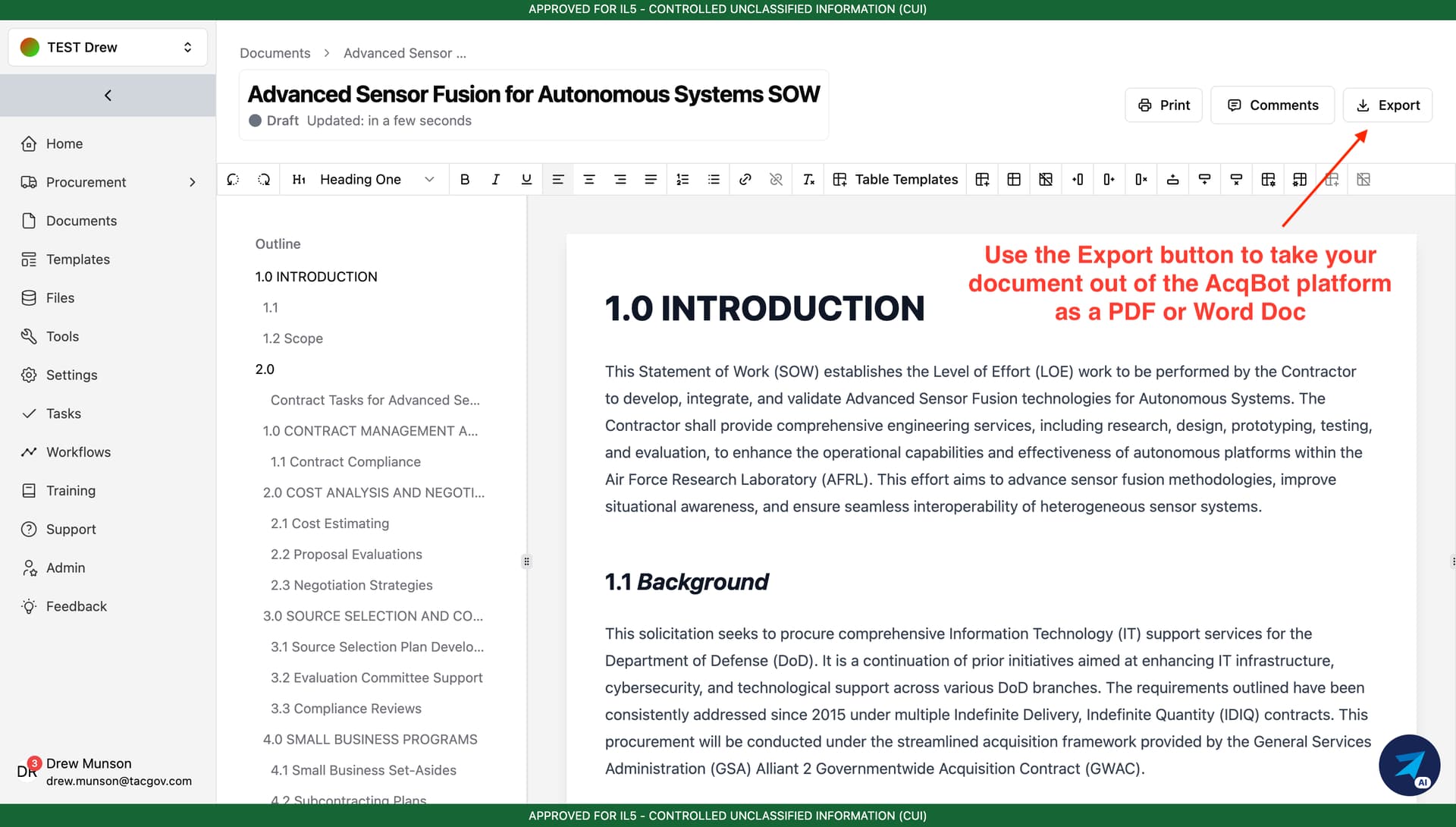Go to Workflows in the sidebar

click(78, 452)
